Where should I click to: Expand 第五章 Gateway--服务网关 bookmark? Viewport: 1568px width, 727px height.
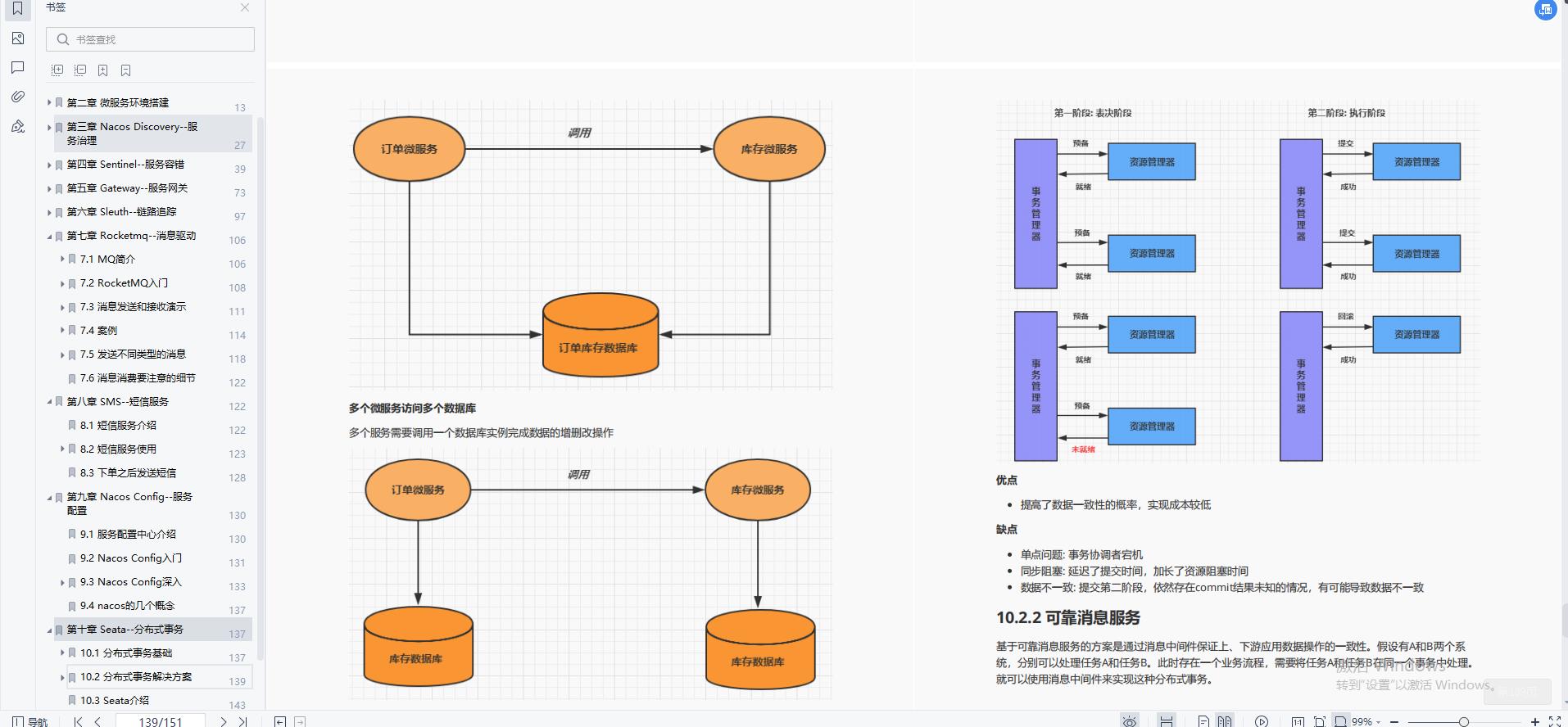(x=49, y=188)
